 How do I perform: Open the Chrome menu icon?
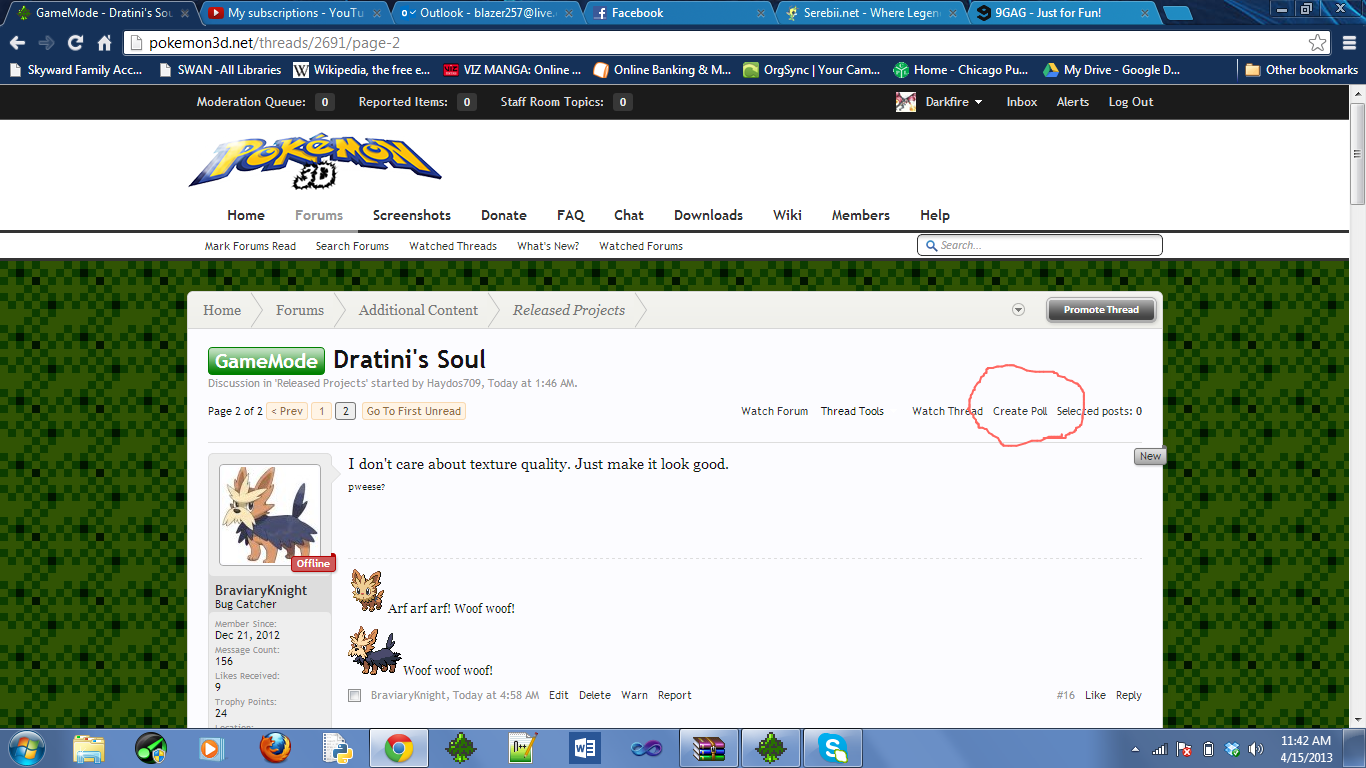(x=1348, y=43)
